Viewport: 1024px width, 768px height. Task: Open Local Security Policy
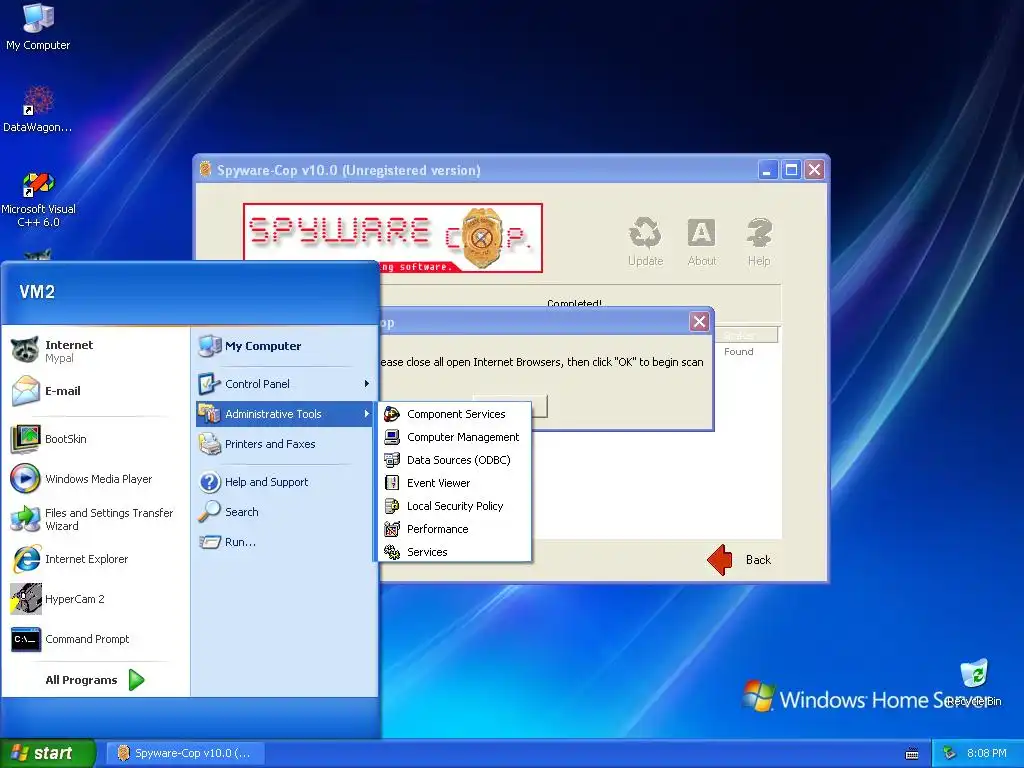(455, 506)
